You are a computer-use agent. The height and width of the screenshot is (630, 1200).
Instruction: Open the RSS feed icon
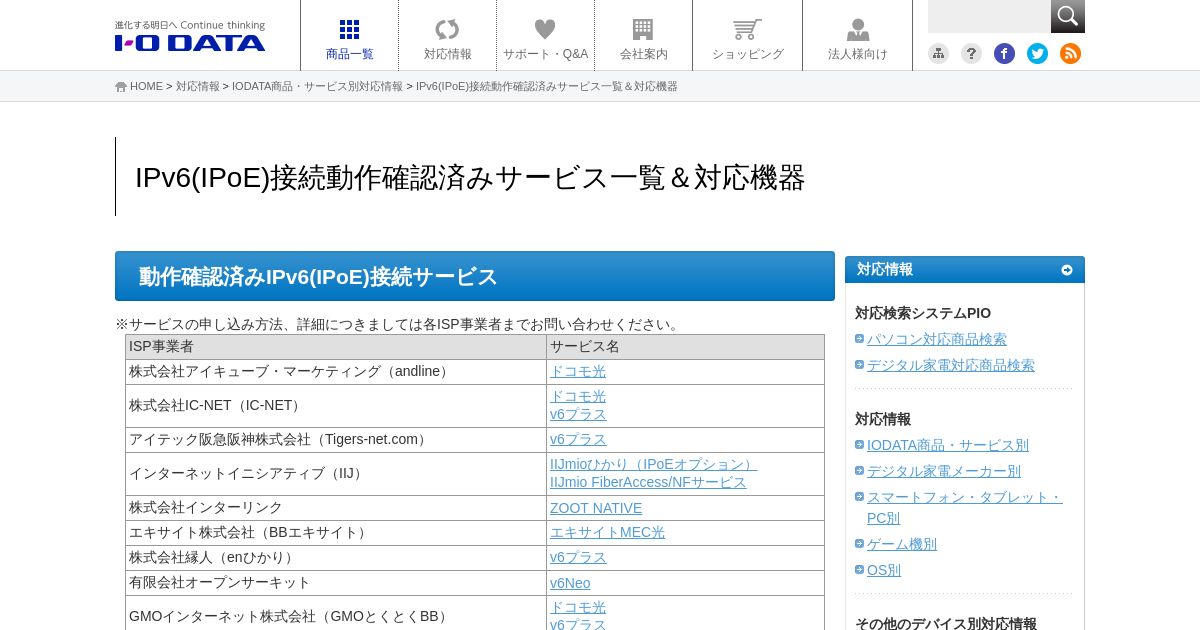point(1070,54)
